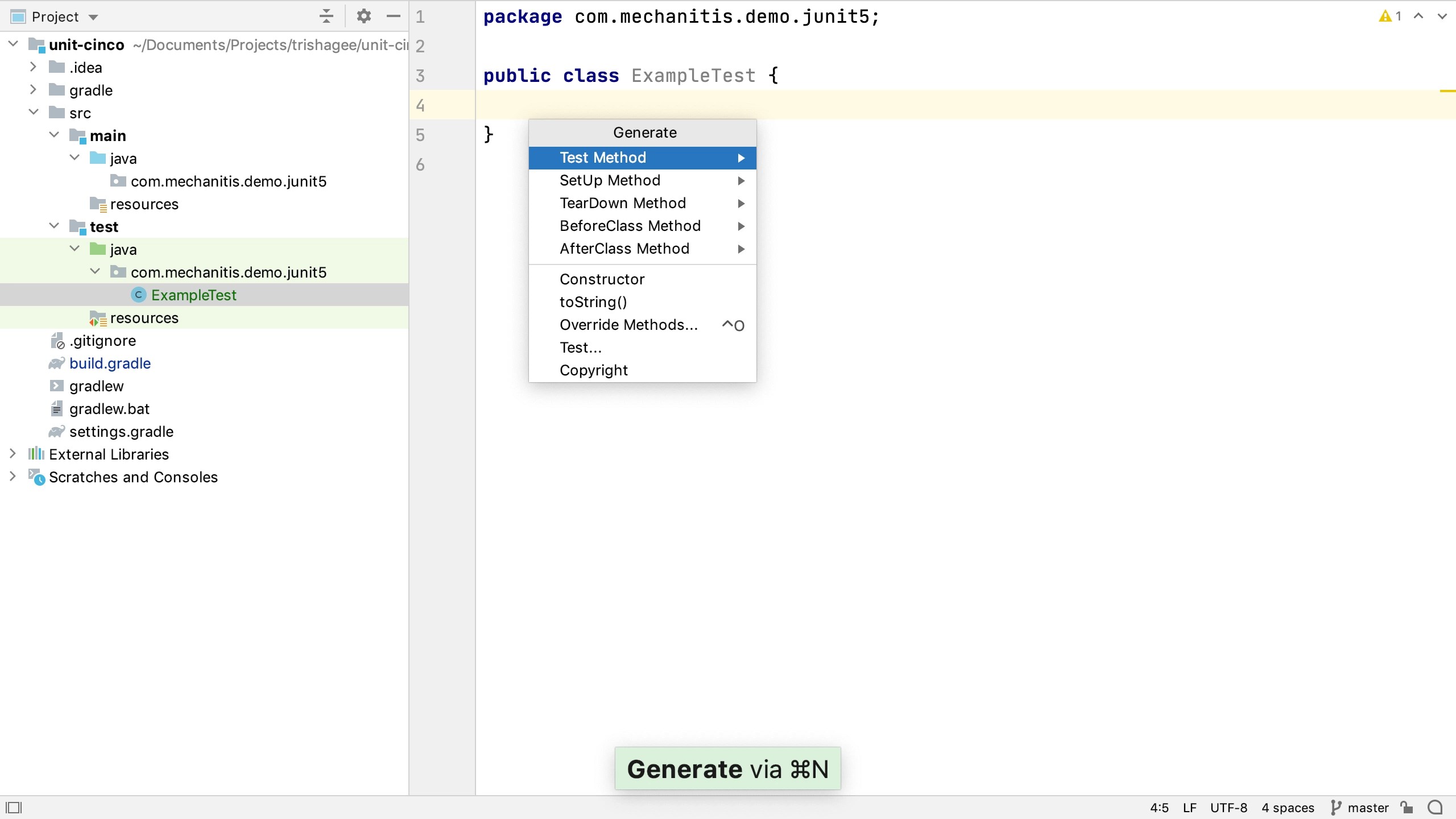Expand the .idea folder in project tree
Screen dimensions: 1456x819
(32, 67)
